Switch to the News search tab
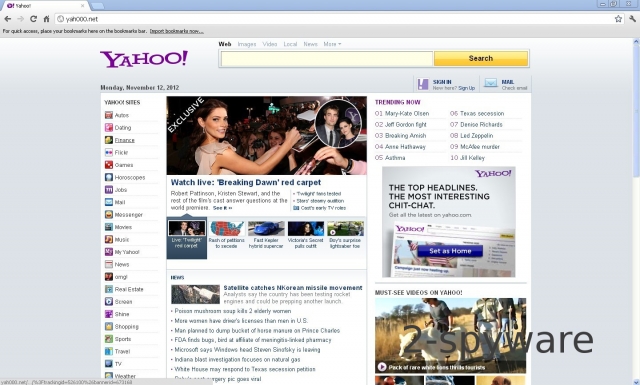This screenshot has height=385, width=640. [x=310, y=44]
